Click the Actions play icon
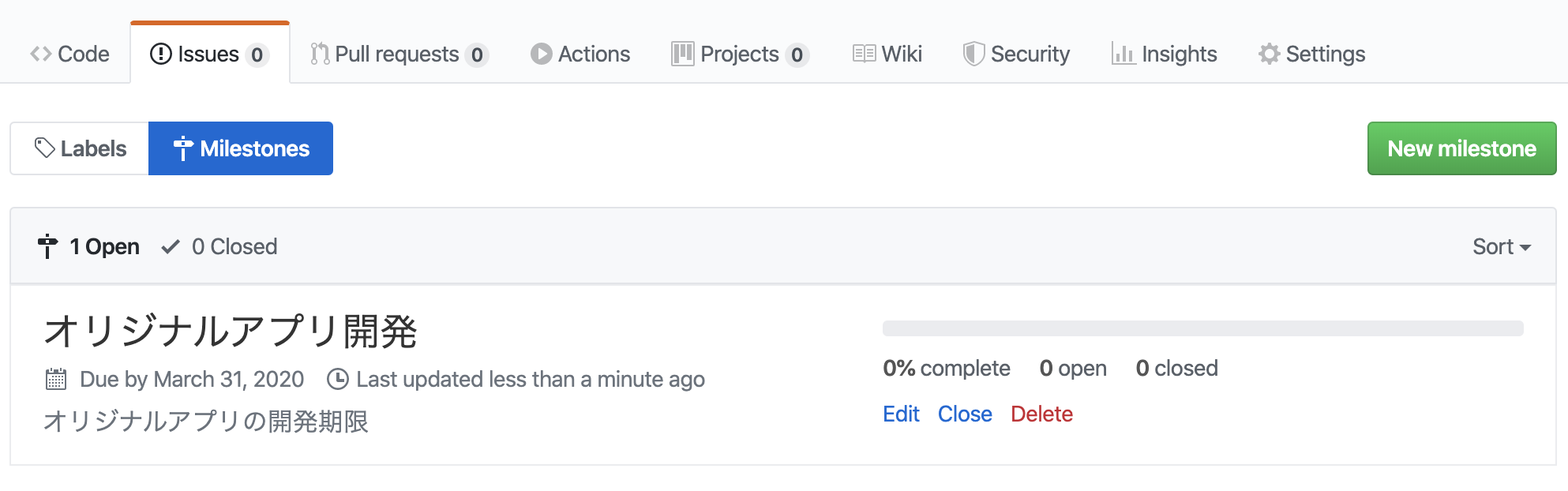1568x491 pixels. coord(541,54)
